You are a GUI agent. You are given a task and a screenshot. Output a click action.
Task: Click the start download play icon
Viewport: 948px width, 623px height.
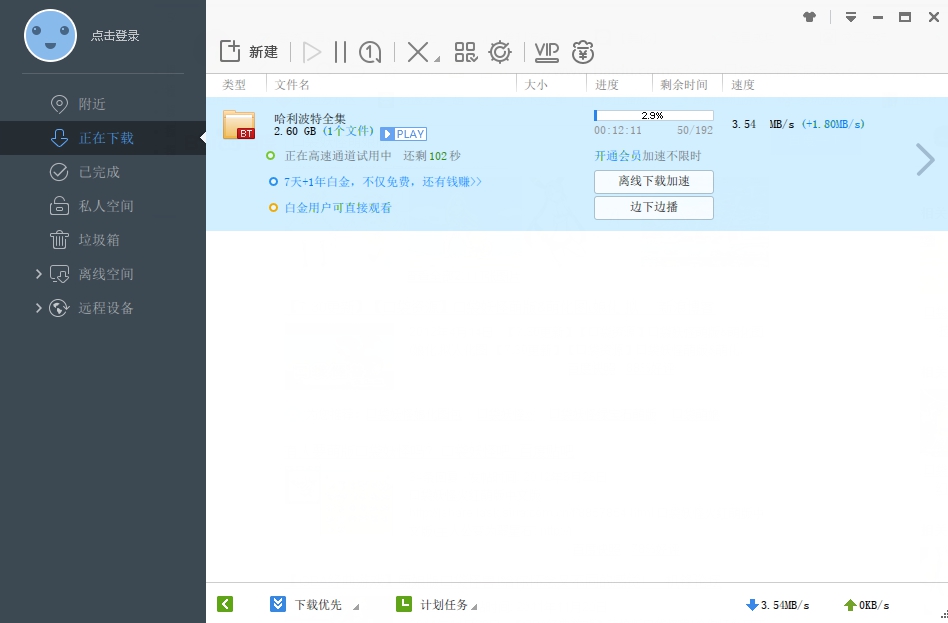tap(310, 51)
